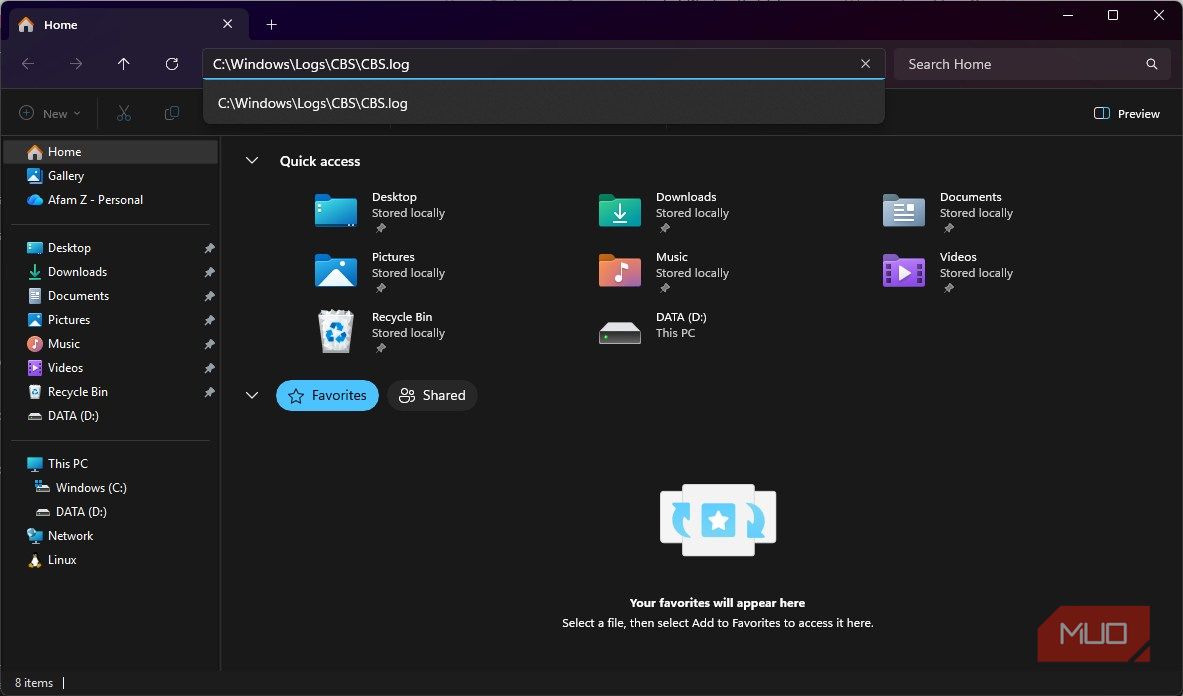Clear the address bar text
This screenshot has width=1183, height=696.
[x=865, y=64]
